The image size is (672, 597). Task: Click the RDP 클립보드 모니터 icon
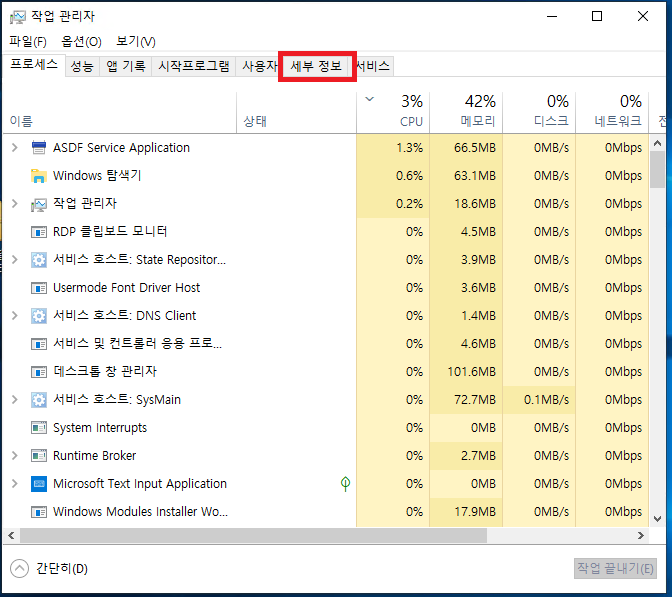[x=39, y=232]
